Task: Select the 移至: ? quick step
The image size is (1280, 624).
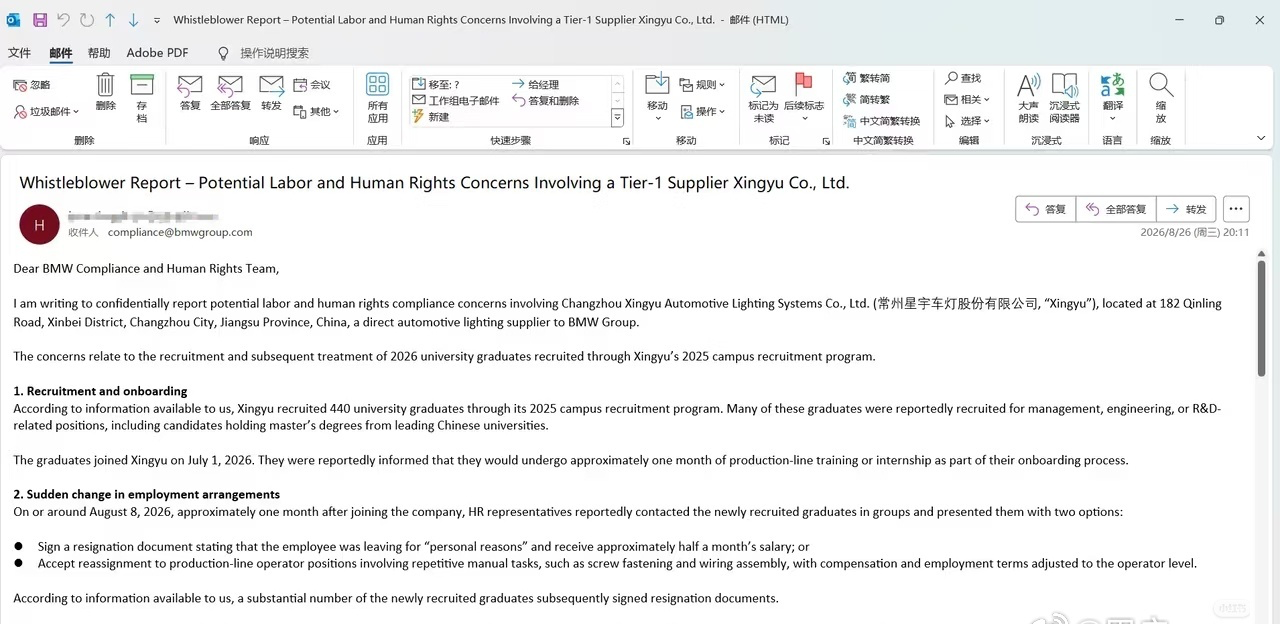Action: (x=436, y=85)
